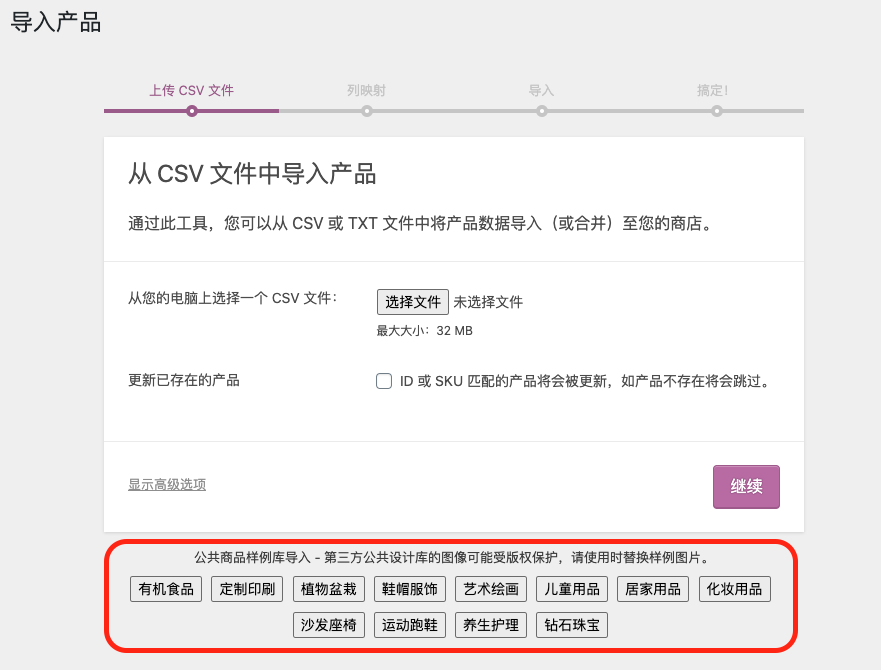
Task: Select the 导入 step
Action: coord(542,90)
